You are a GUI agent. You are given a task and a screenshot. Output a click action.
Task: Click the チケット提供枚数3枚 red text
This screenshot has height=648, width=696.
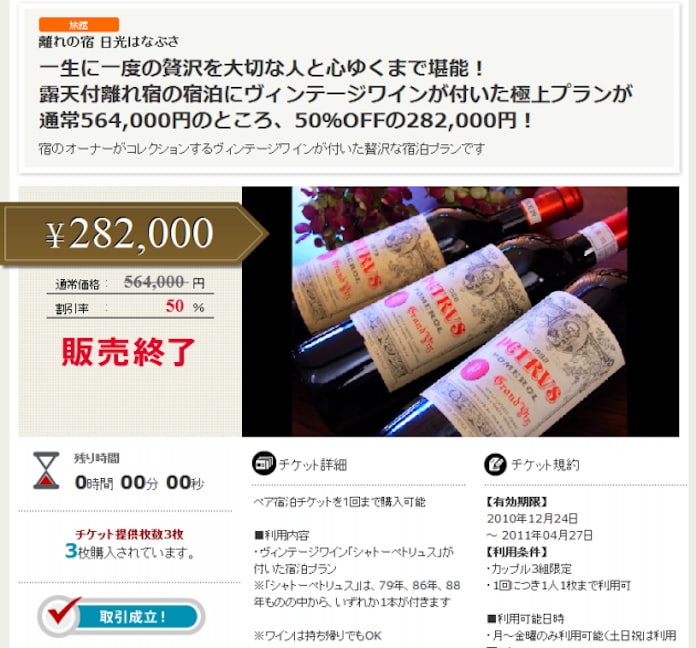pyautogui.click(x=129, y=534)
